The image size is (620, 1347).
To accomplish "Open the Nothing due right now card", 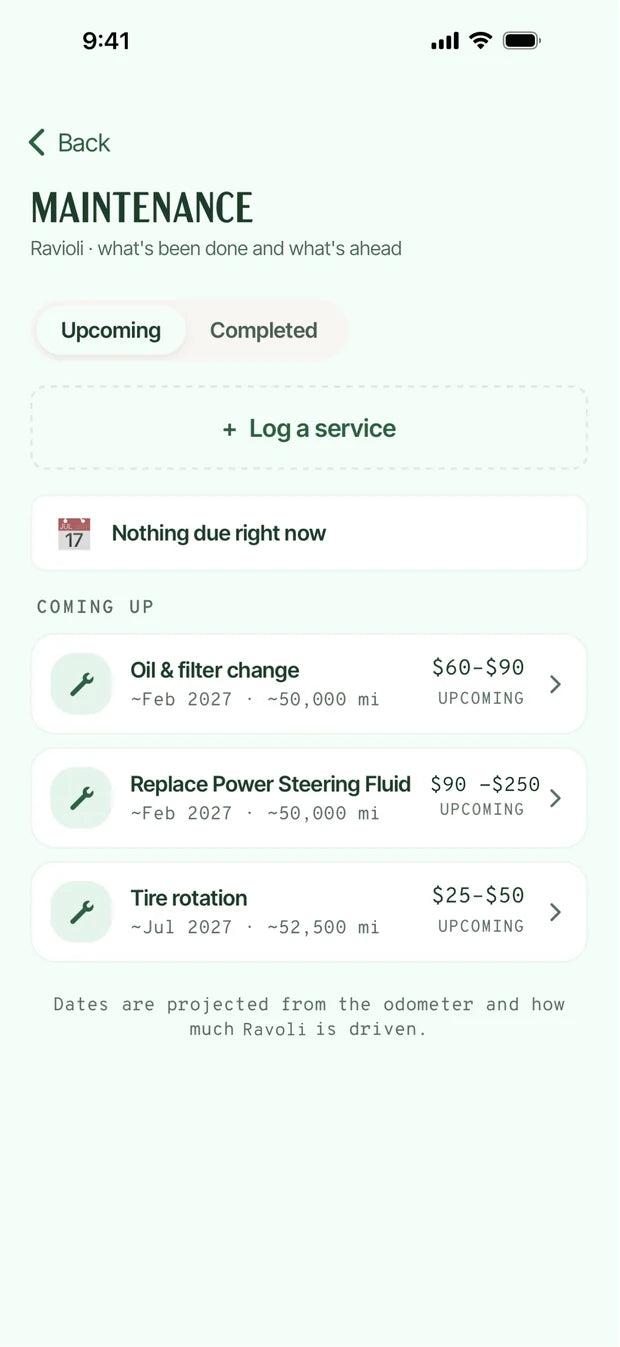I will (309, 533).
